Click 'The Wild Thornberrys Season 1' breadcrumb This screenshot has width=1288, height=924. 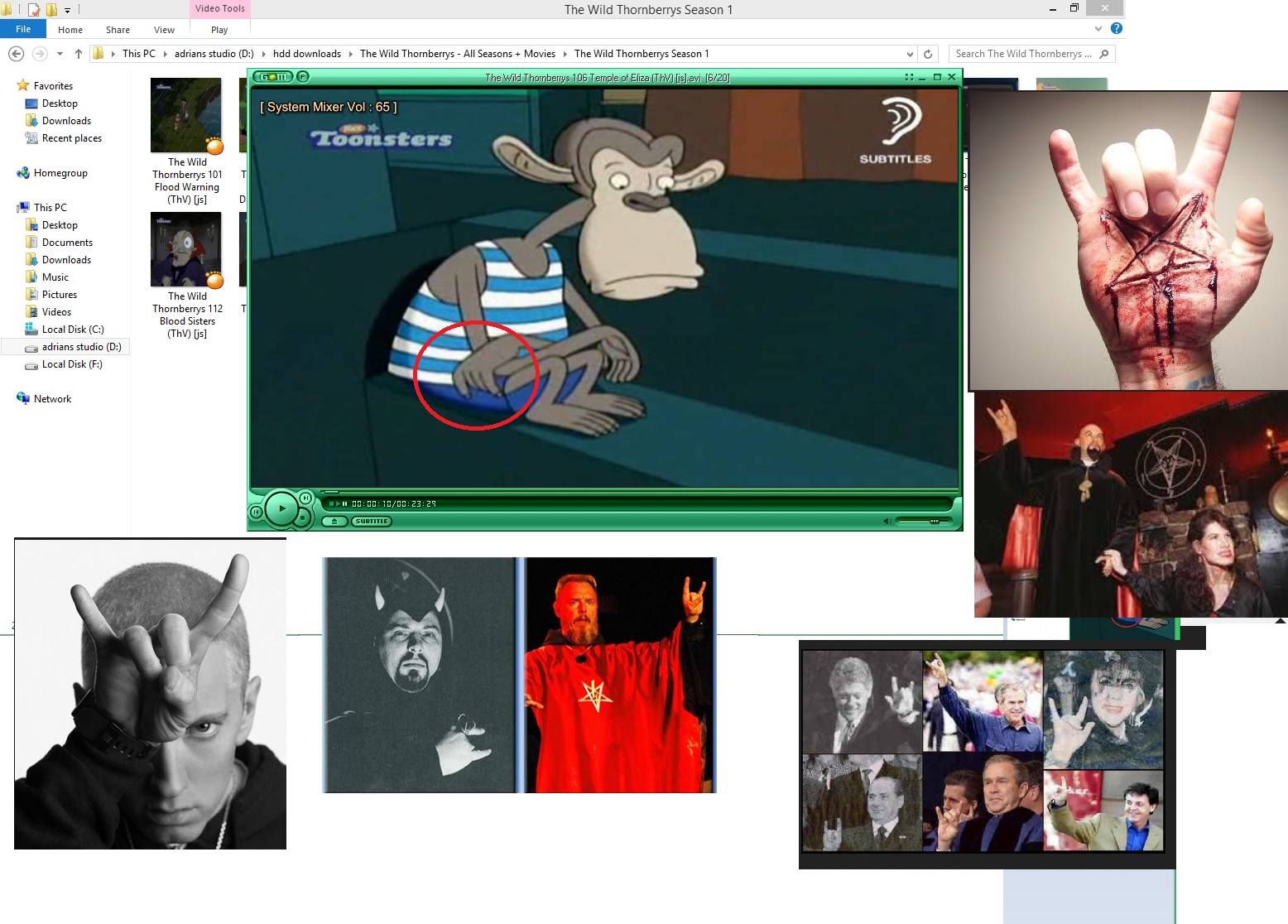(x=642, y=54)
